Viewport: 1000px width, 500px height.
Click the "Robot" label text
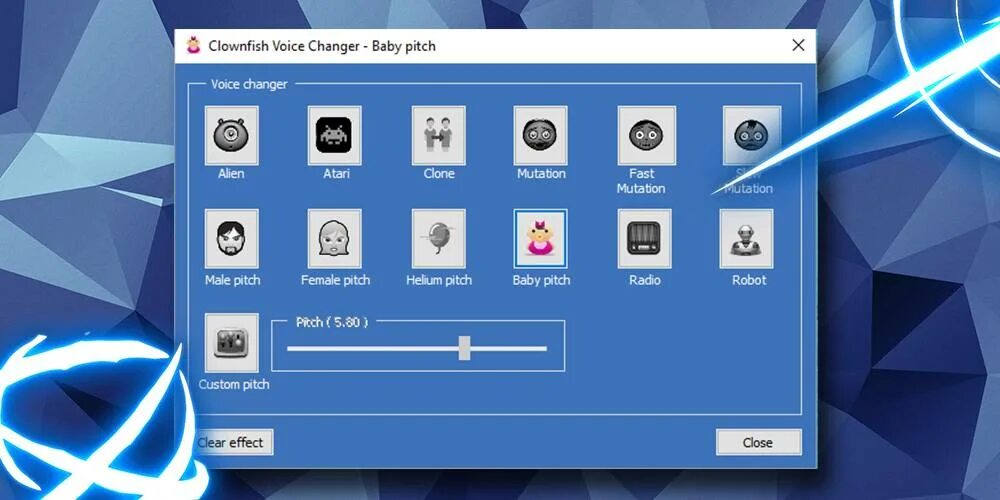click(749, 280)
